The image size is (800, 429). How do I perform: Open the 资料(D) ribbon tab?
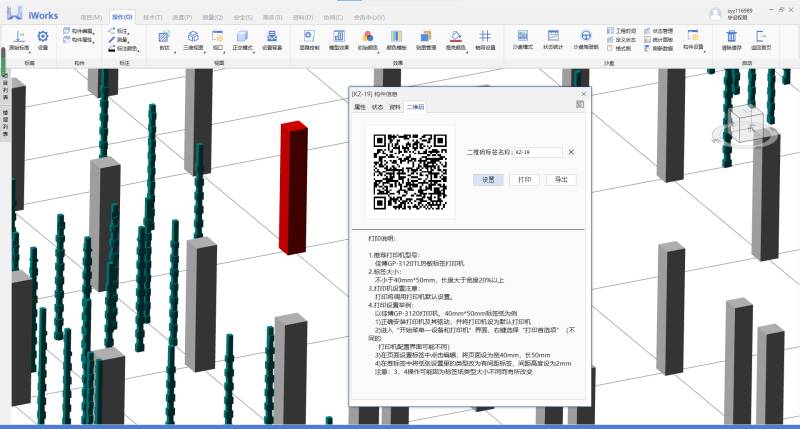(x=303, y=17)
